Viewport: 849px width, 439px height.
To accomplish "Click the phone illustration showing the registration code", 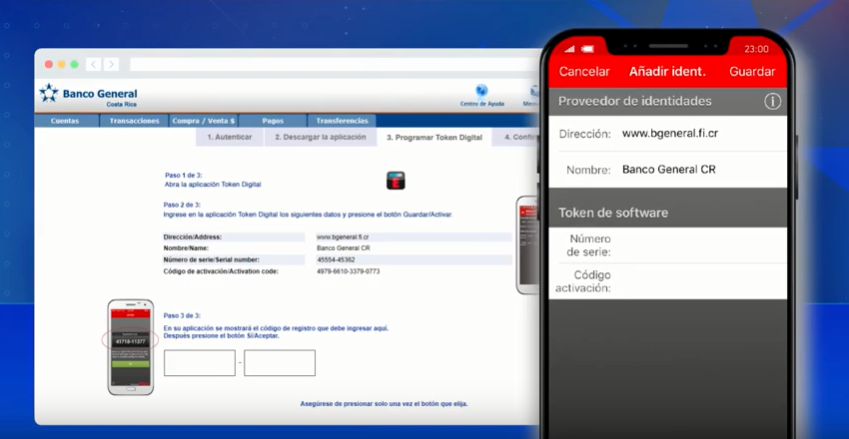I will [x=131, y=346].
